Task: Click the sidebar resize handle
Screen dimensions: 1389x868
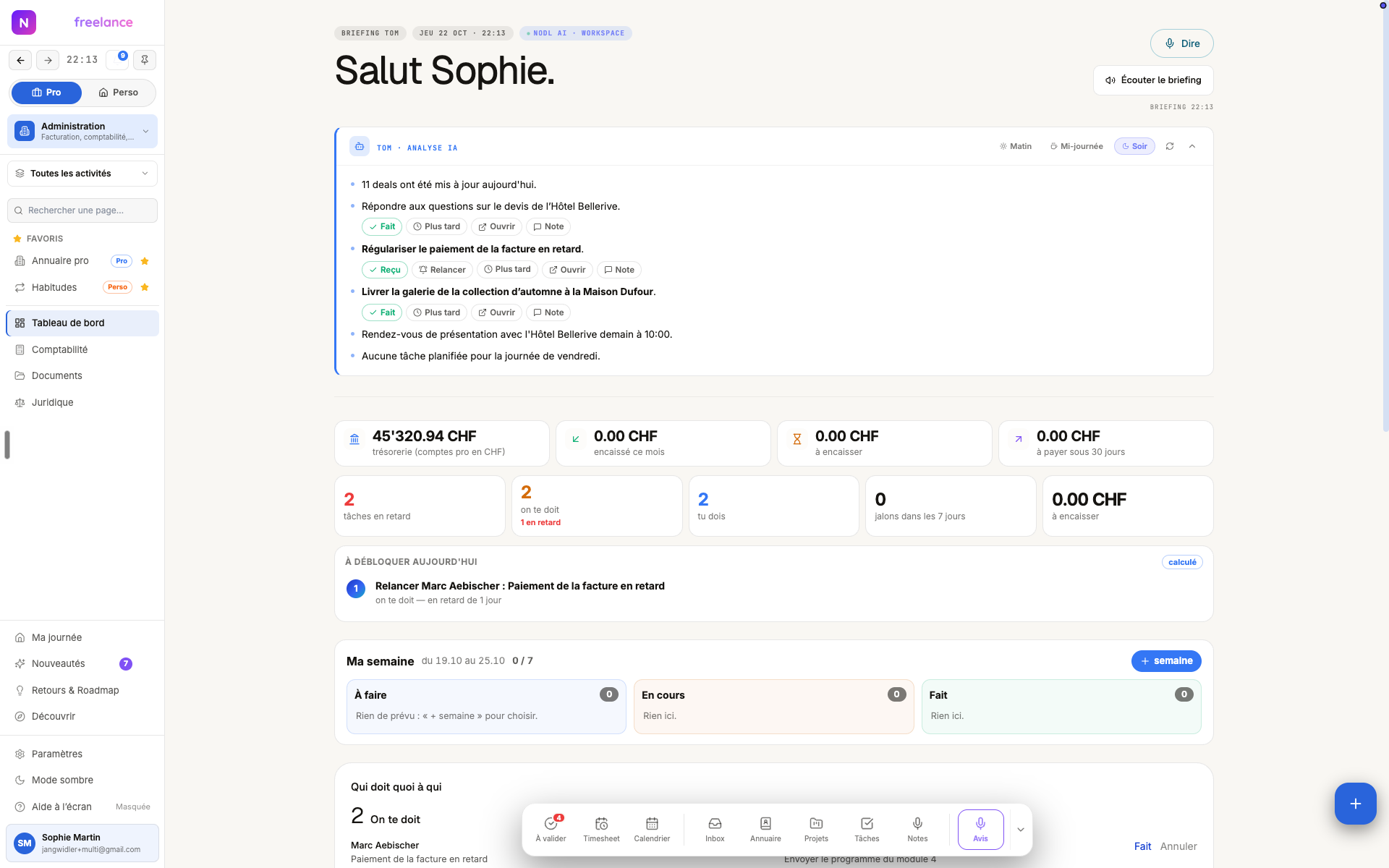Action: click(x=7, y=445)
